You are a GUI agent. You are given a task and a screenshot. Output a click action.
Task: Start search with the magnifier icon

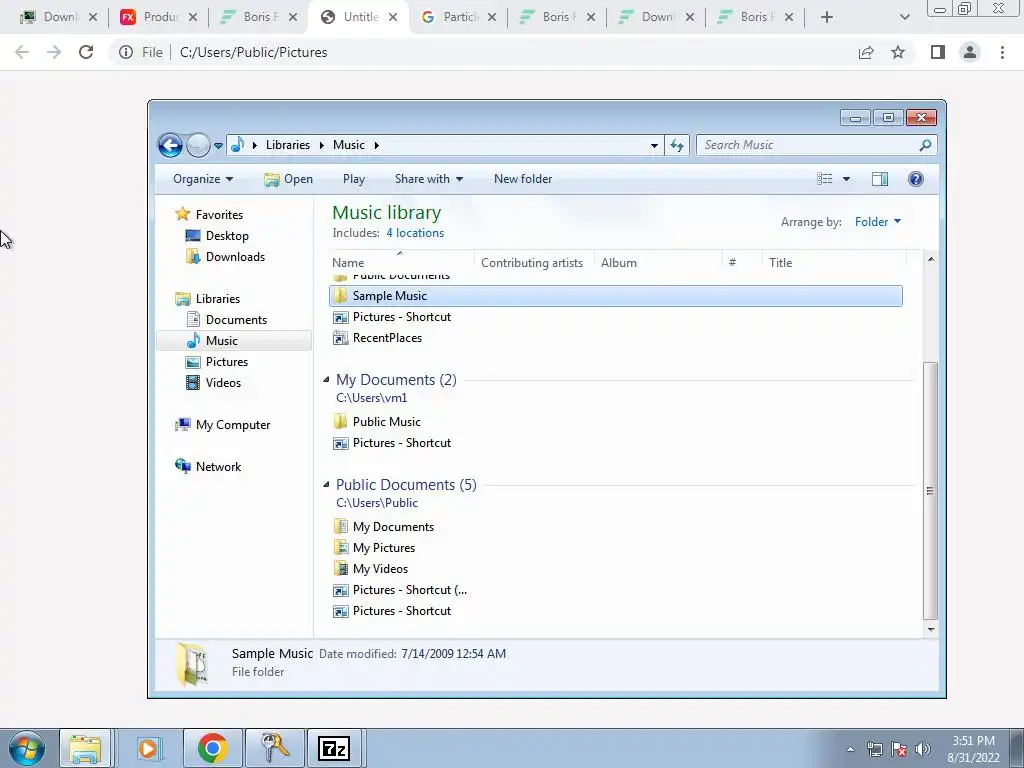925,145
